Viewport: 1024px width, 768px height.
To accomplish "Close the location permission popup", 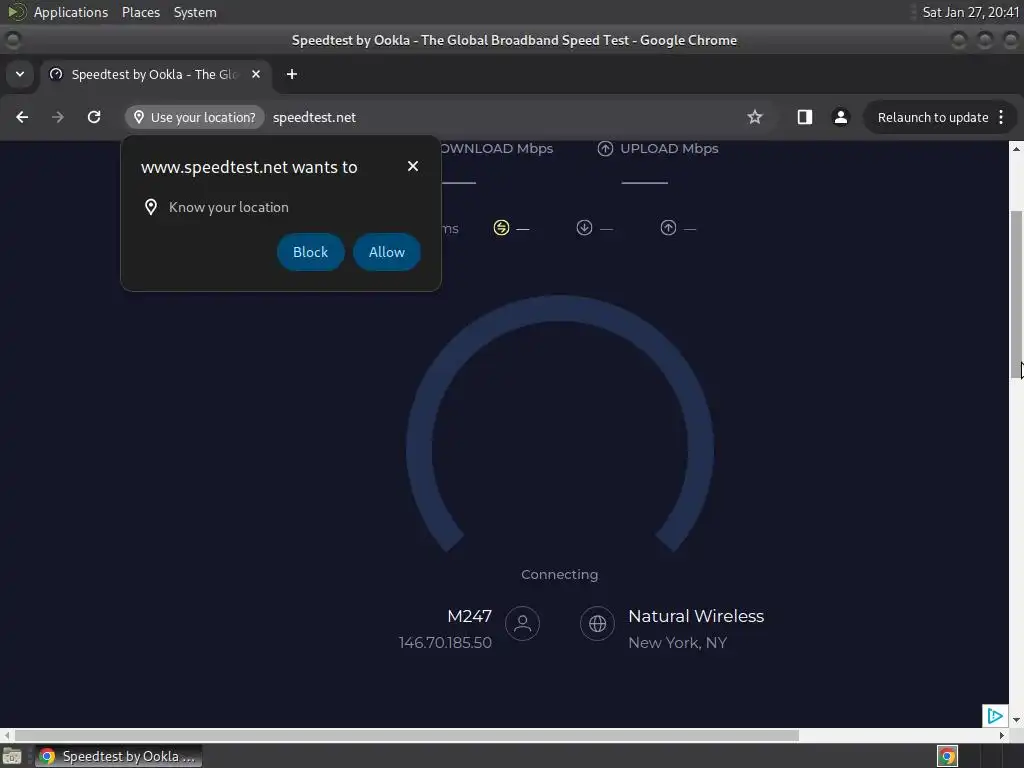I will coord(413,166).
